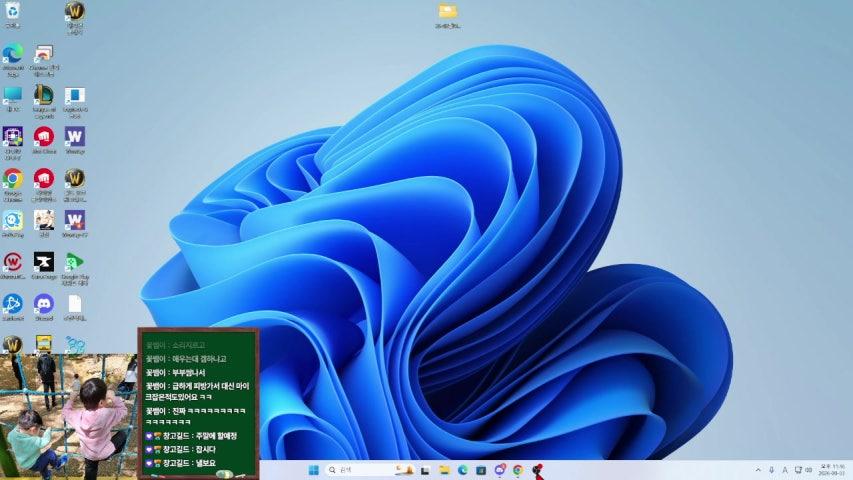Open the Windows Start menu

tap(313, 470)
